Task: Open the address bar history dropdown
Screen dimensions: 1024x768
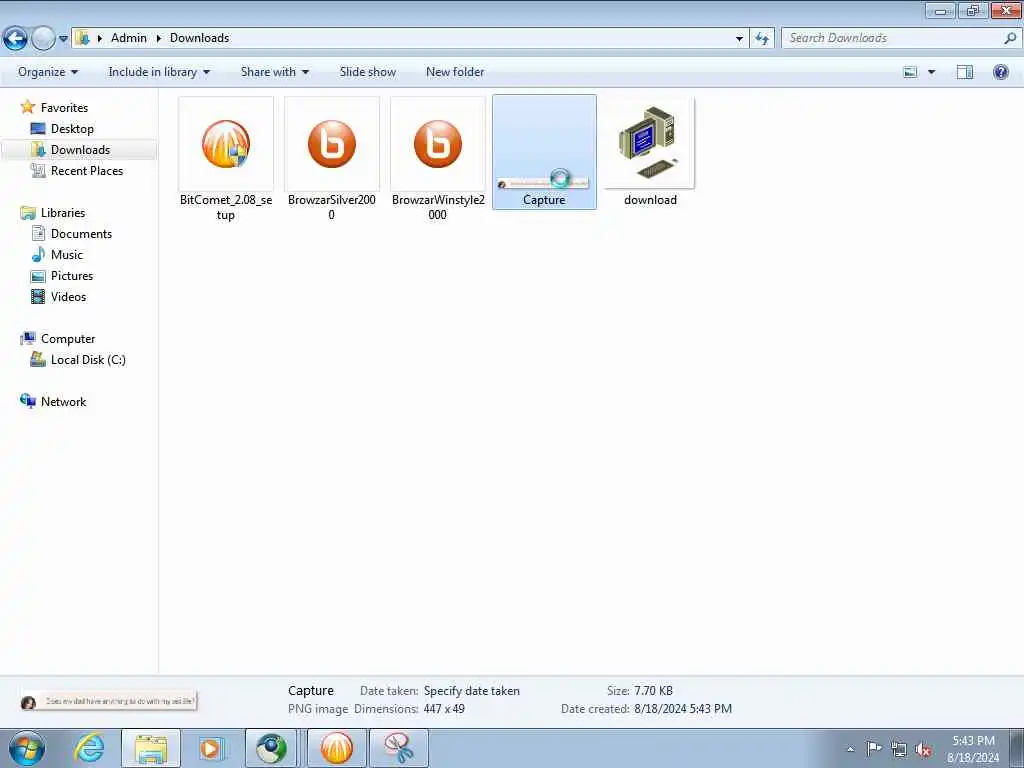Action: (x=739, y=38)
